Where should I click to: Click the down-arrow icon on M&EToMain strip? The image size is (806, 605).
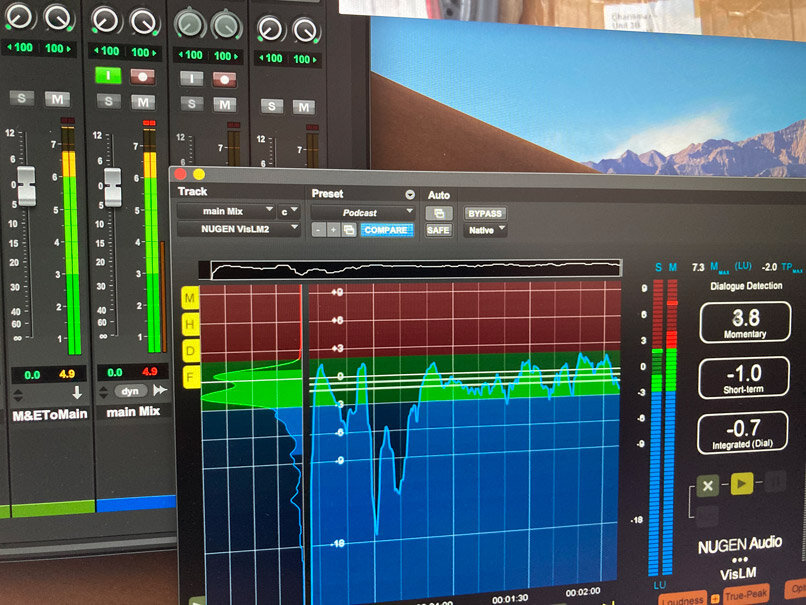pyautogui.click(x=77, y=393)
